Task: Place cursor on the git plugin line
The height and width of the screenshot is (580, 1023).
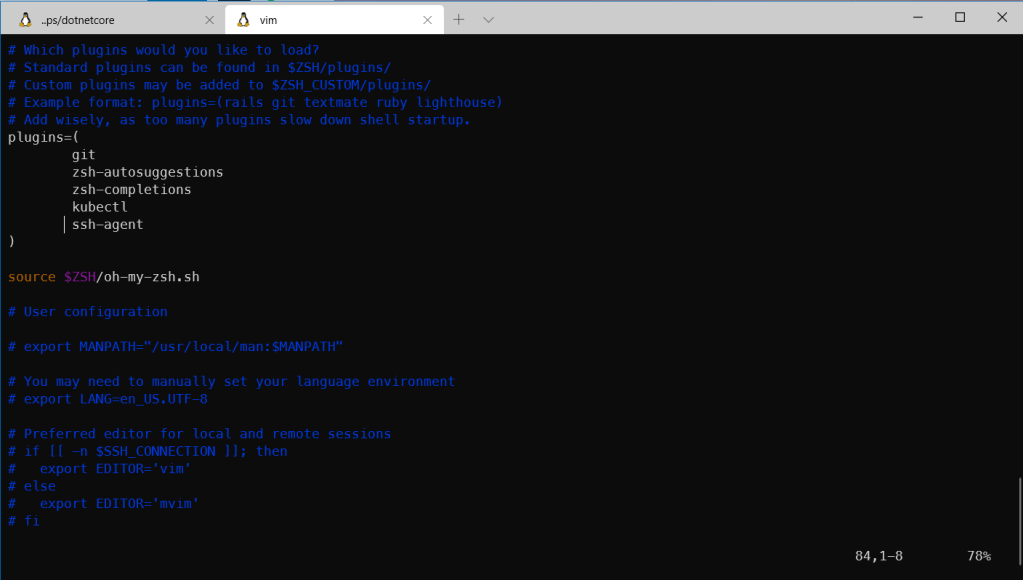Action: [x=84, y=155]
